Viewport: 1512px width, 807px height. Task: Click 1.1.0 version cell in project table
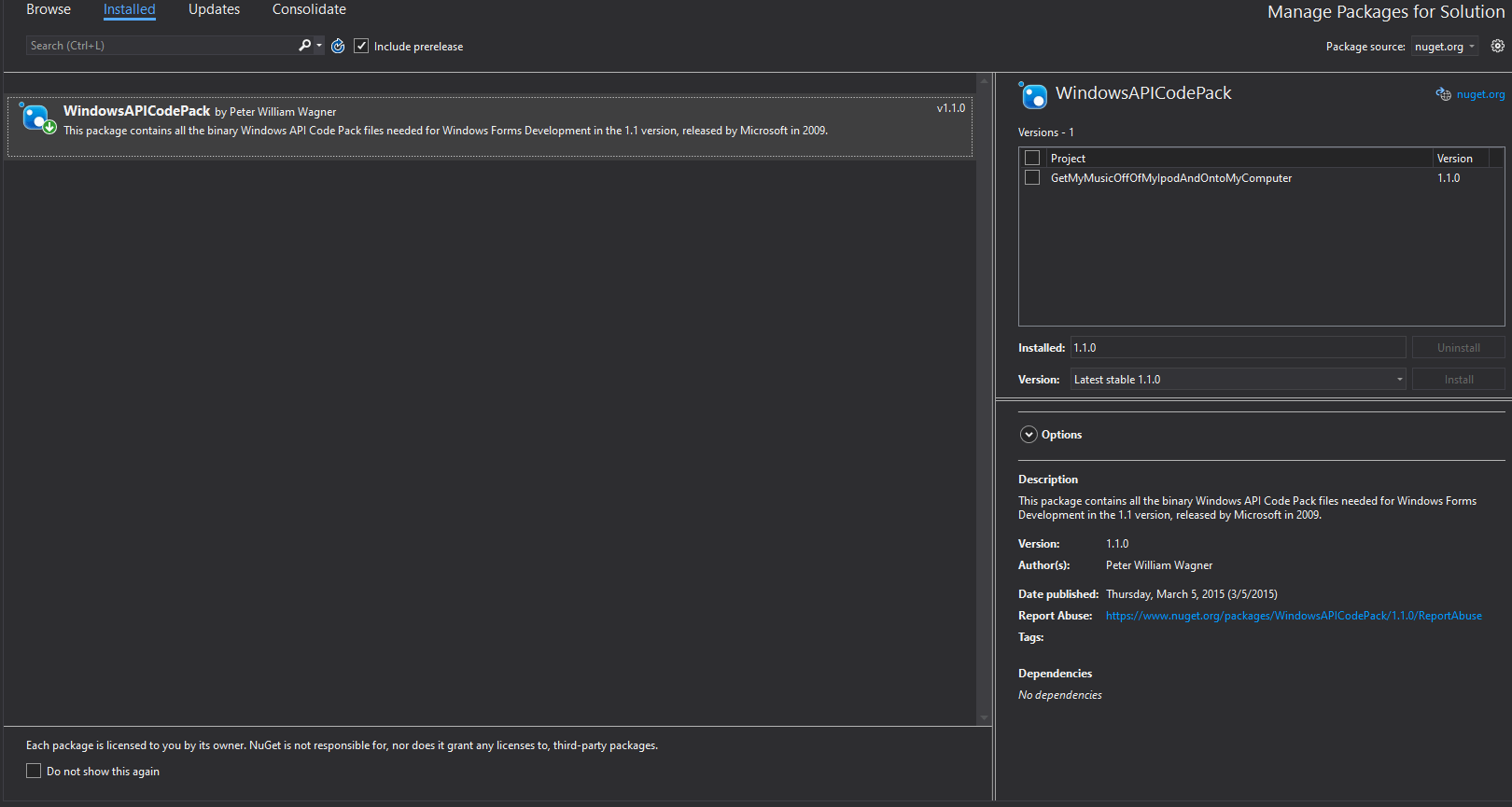click(x=1449, y=178)
